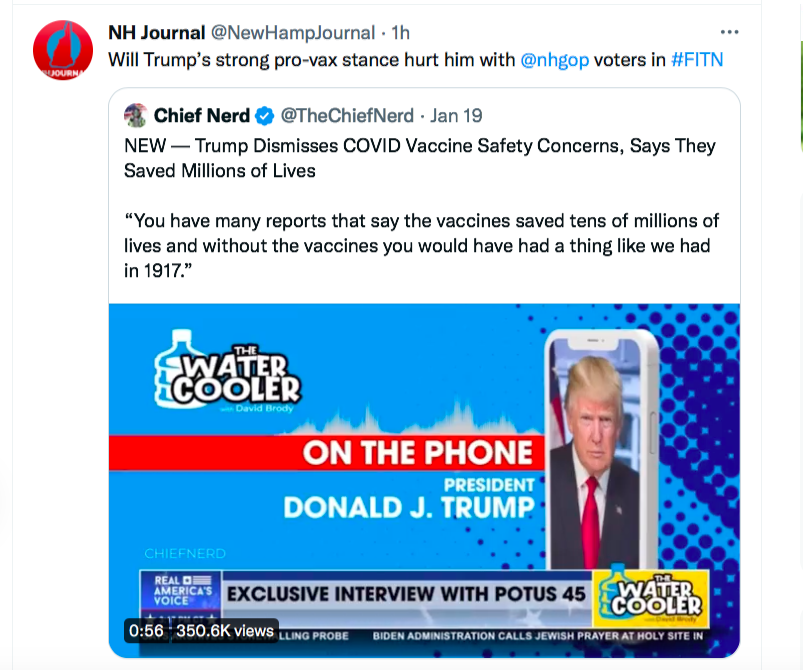This screenshot has height=670, width=803.
Task: Open the #FITN hashtag
Action: (697, 60)
